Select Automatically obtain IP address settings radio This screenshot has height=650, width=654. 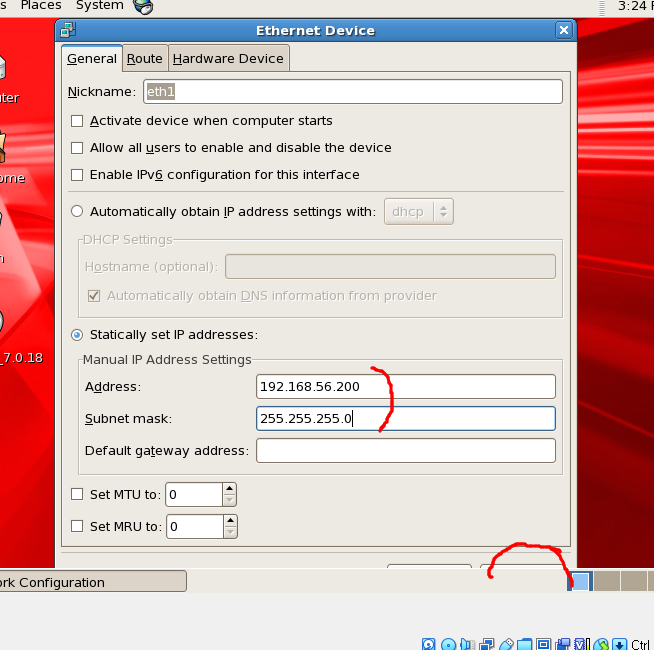point(77,211)
